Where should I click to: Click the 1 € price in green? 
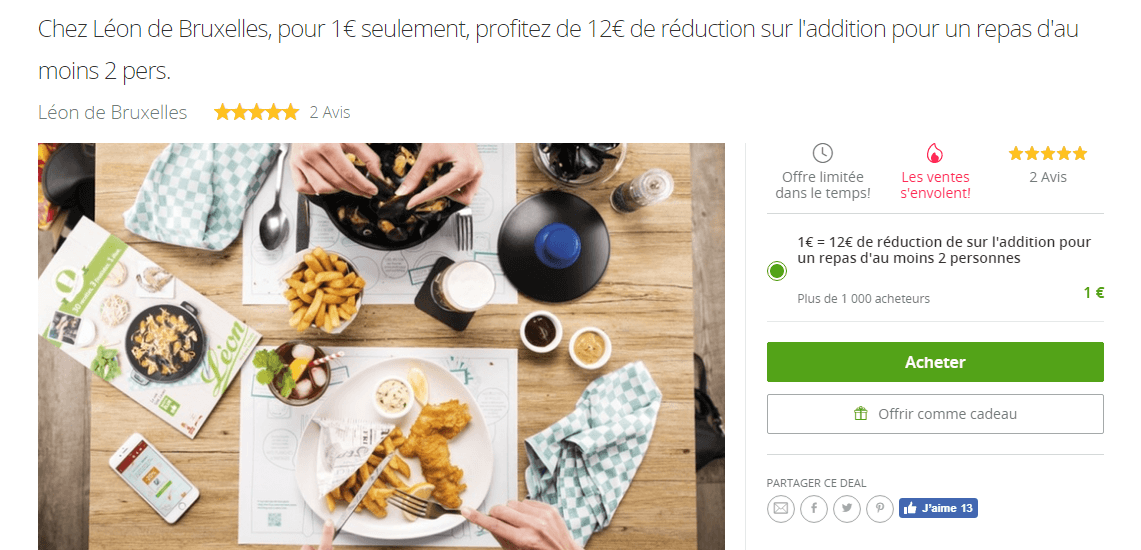(x=1094, y=293)
